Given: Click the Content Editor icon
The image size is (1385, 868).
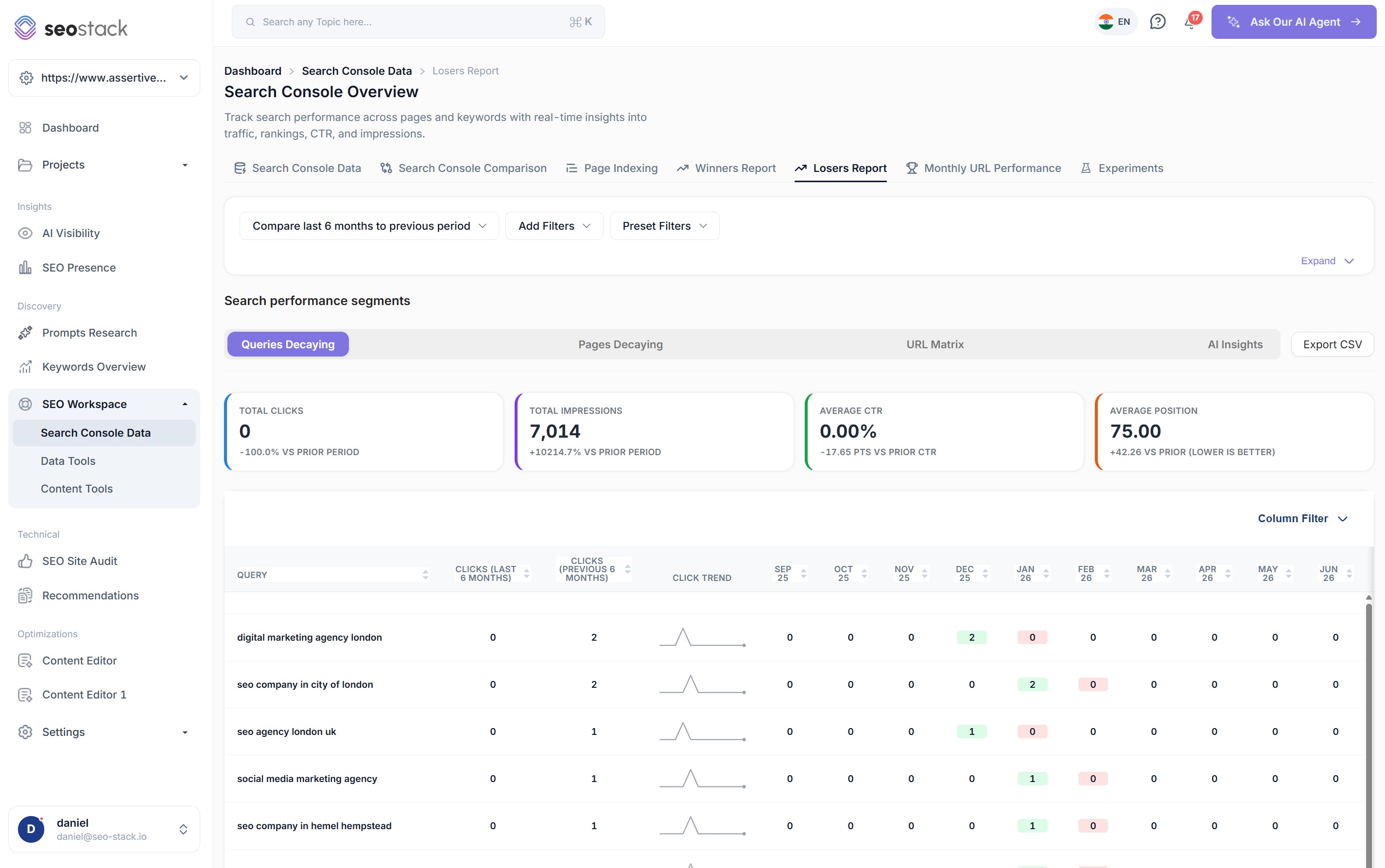Looking at the screenshot, I should pos(25,661).
